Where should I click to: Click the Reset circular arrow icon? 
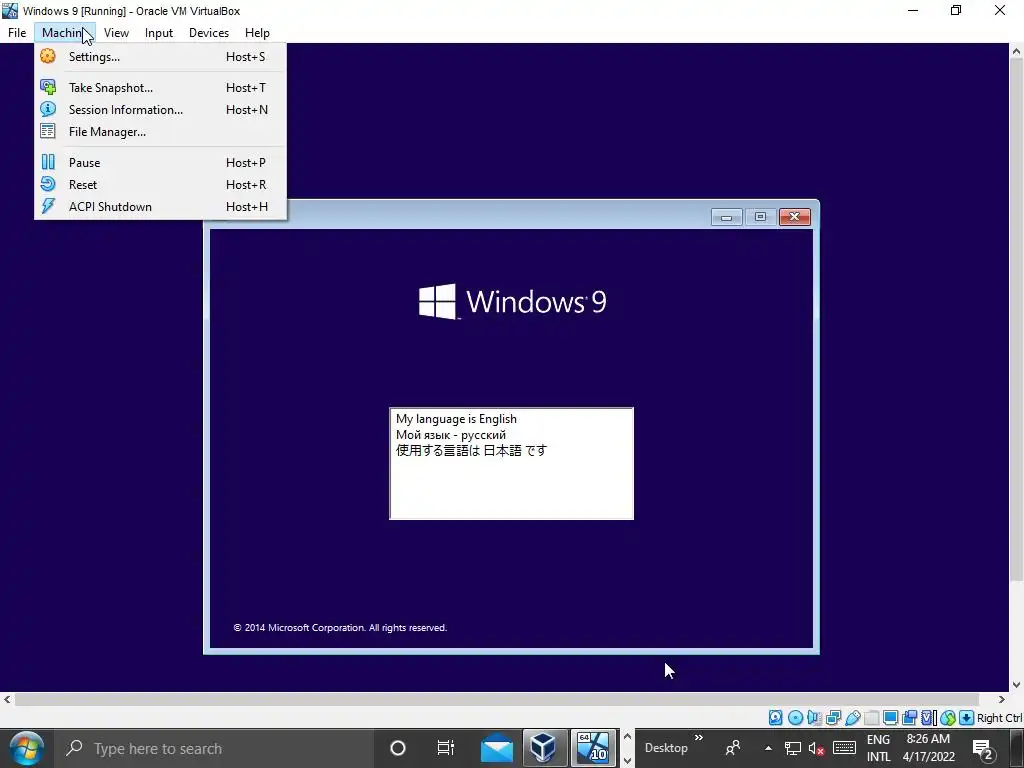tap(48, 184)
